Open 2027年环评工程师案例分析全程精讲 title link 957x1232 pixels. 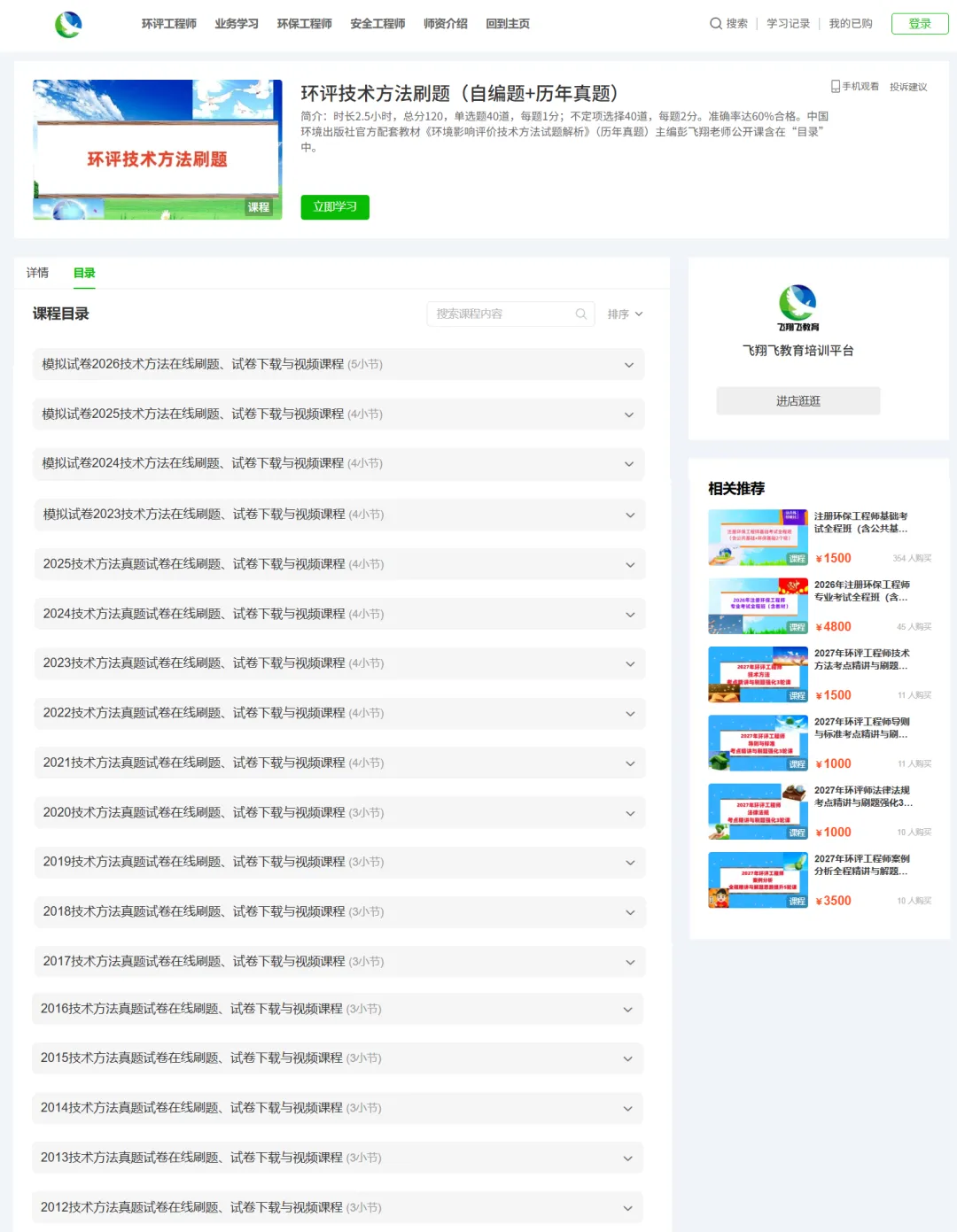point(862,864)
